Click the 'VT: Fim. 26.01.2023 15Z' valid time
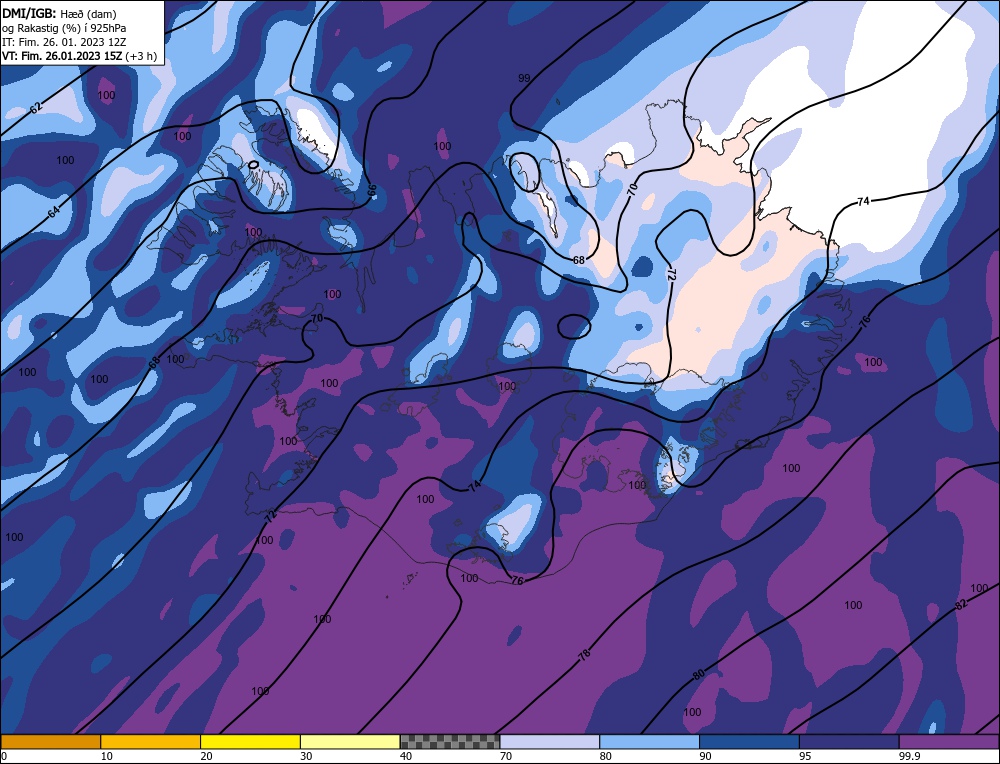 (x=62, y=56)
